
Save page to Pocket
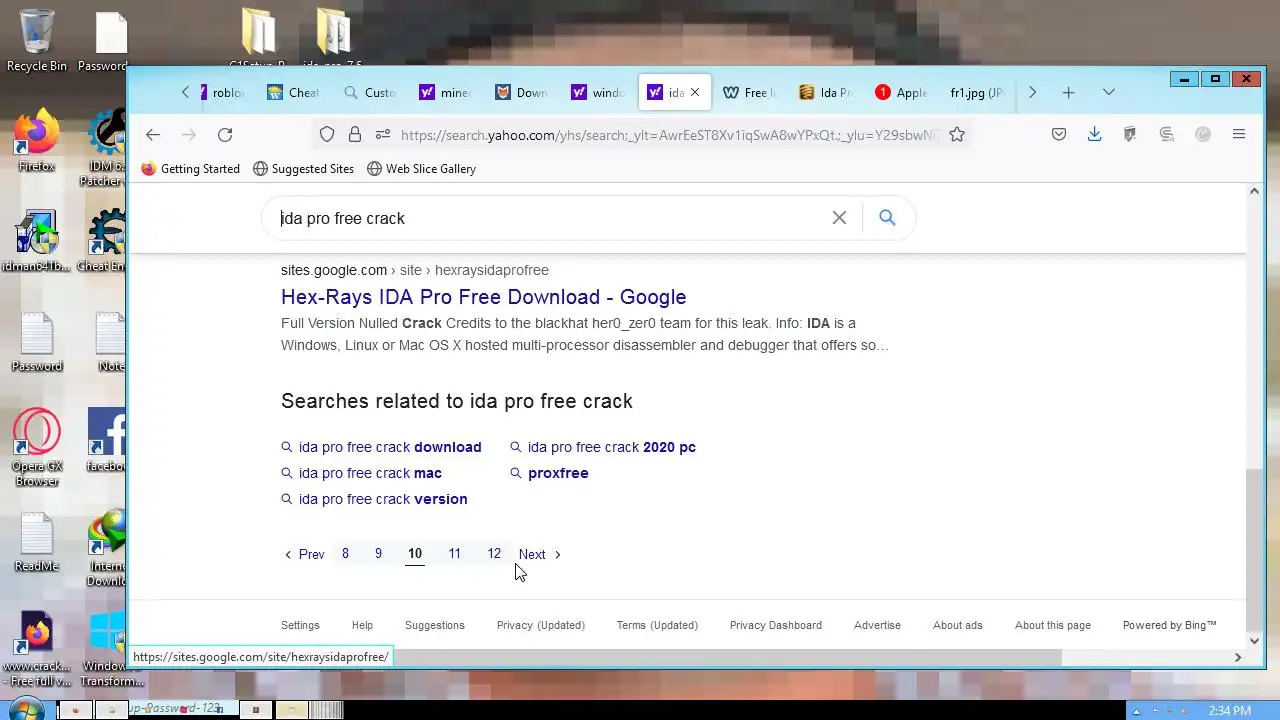pyautogui.click(x=1059, y=135)
